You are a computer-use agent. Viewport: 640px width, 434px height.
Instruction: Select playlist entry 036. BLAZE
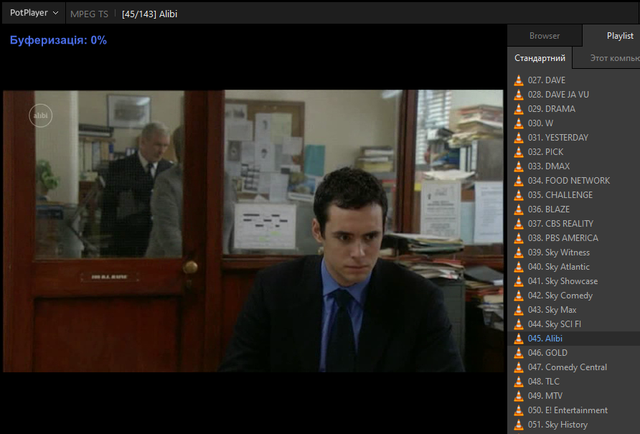click(x=574, y=209)
